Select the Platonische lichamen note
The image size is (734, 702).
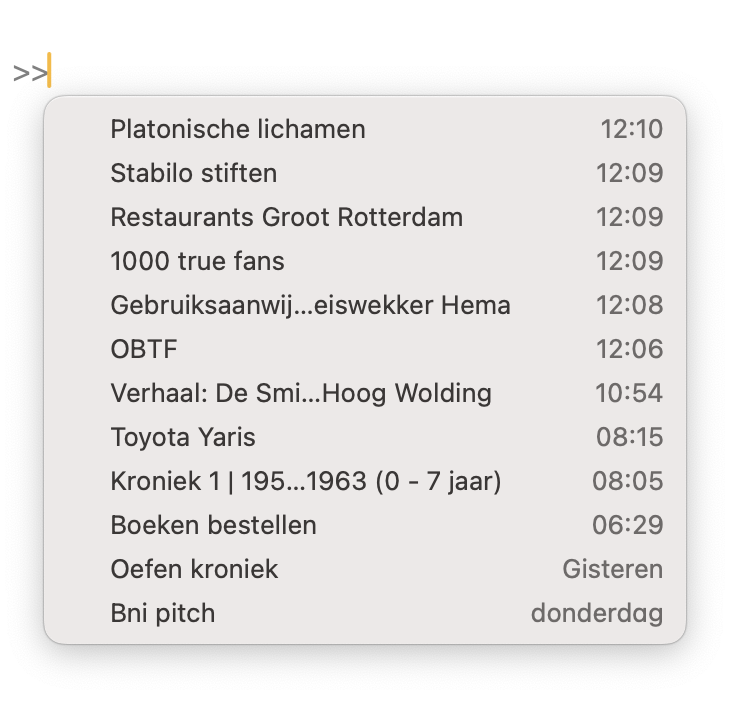pos(238,129)
